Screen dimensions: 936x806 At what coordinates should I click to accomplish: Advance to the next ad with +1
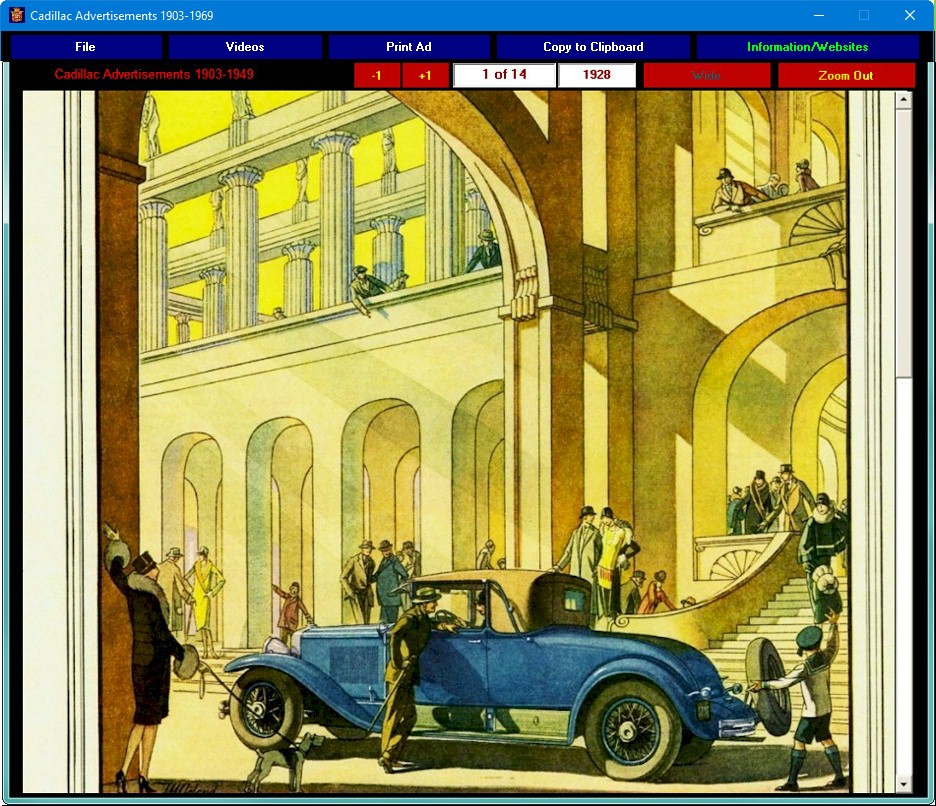pyautogui.click(x=425, y=76)
